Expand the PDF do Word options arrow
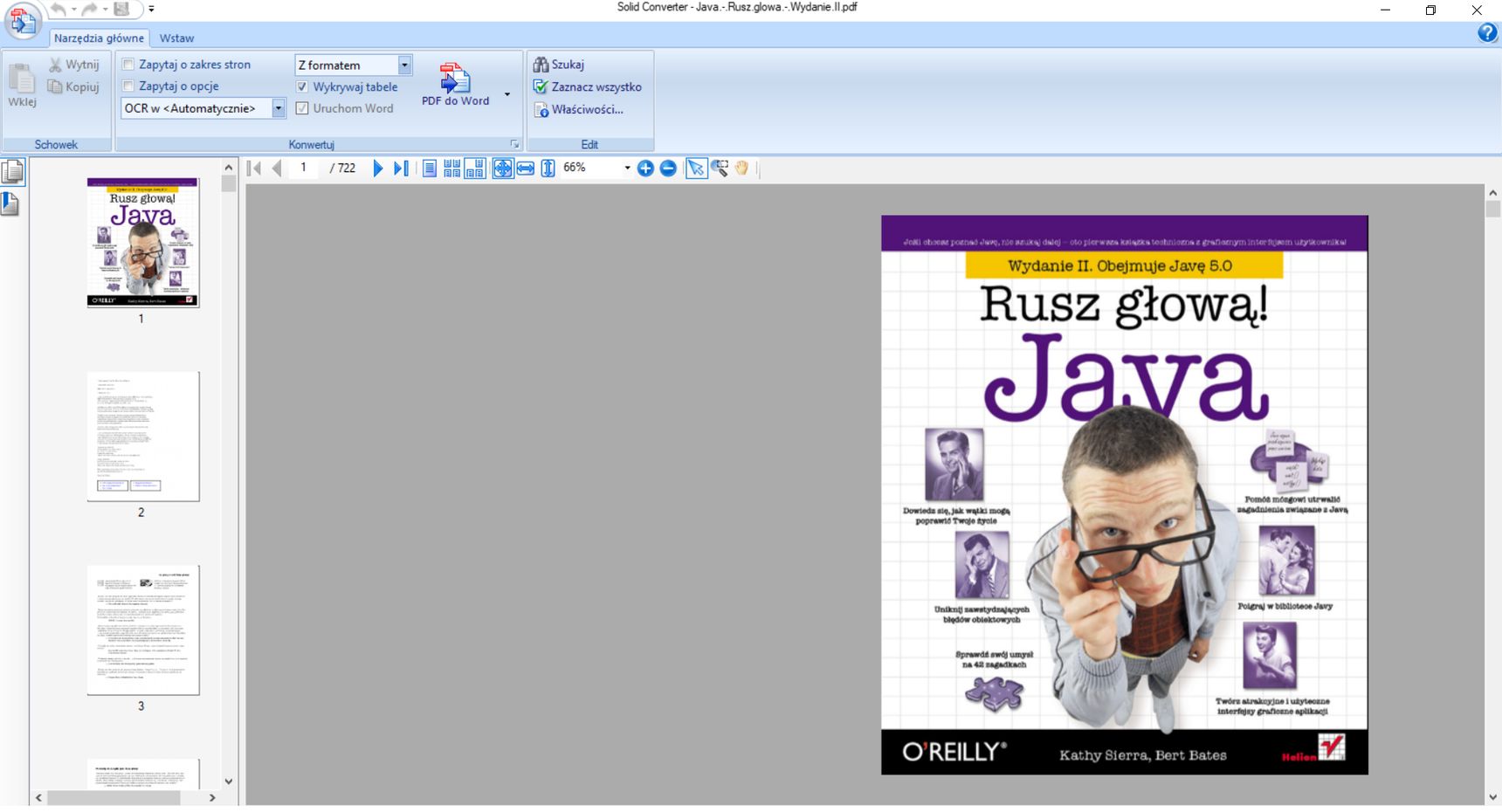The image size is (1502, 812). click(507, 94)
